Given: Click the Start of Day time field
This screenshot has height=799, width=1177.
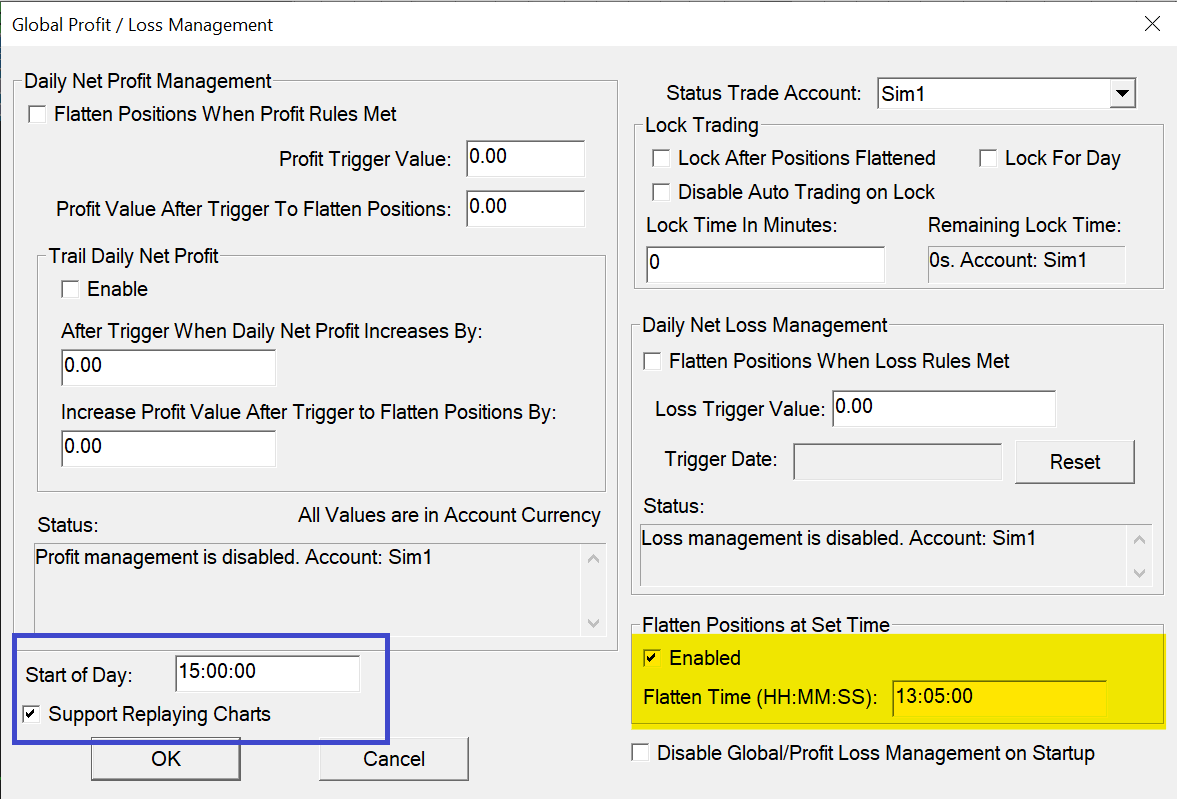Looking at the screenshot, I should pyautogui.click(x=266, y=673).
